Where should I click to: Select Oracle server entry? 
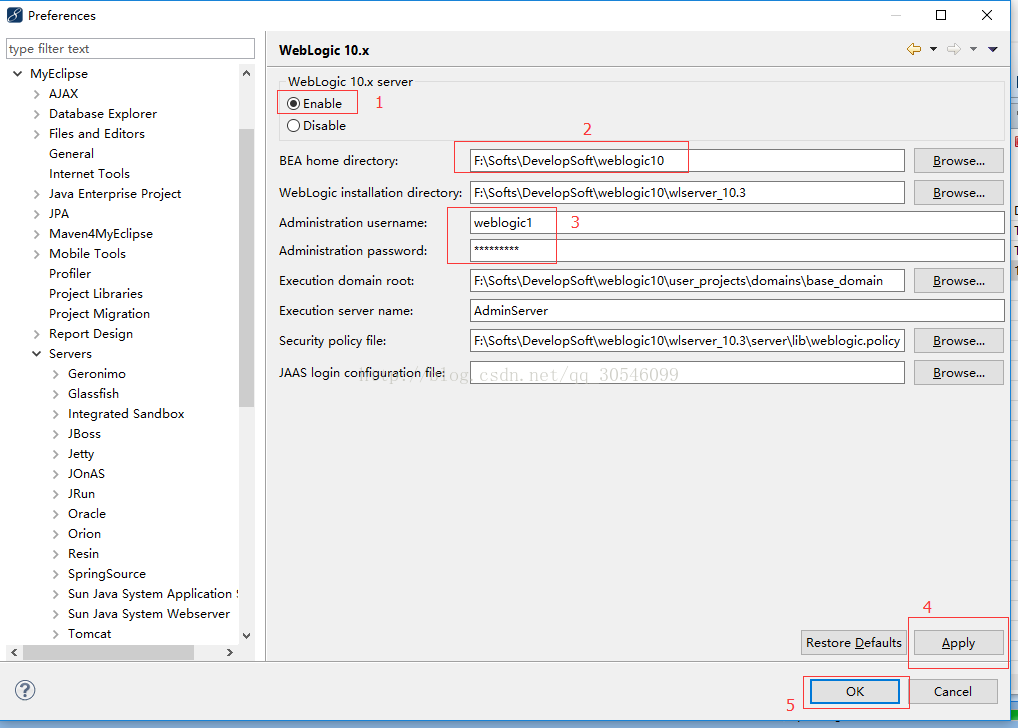tap(87, 514)
